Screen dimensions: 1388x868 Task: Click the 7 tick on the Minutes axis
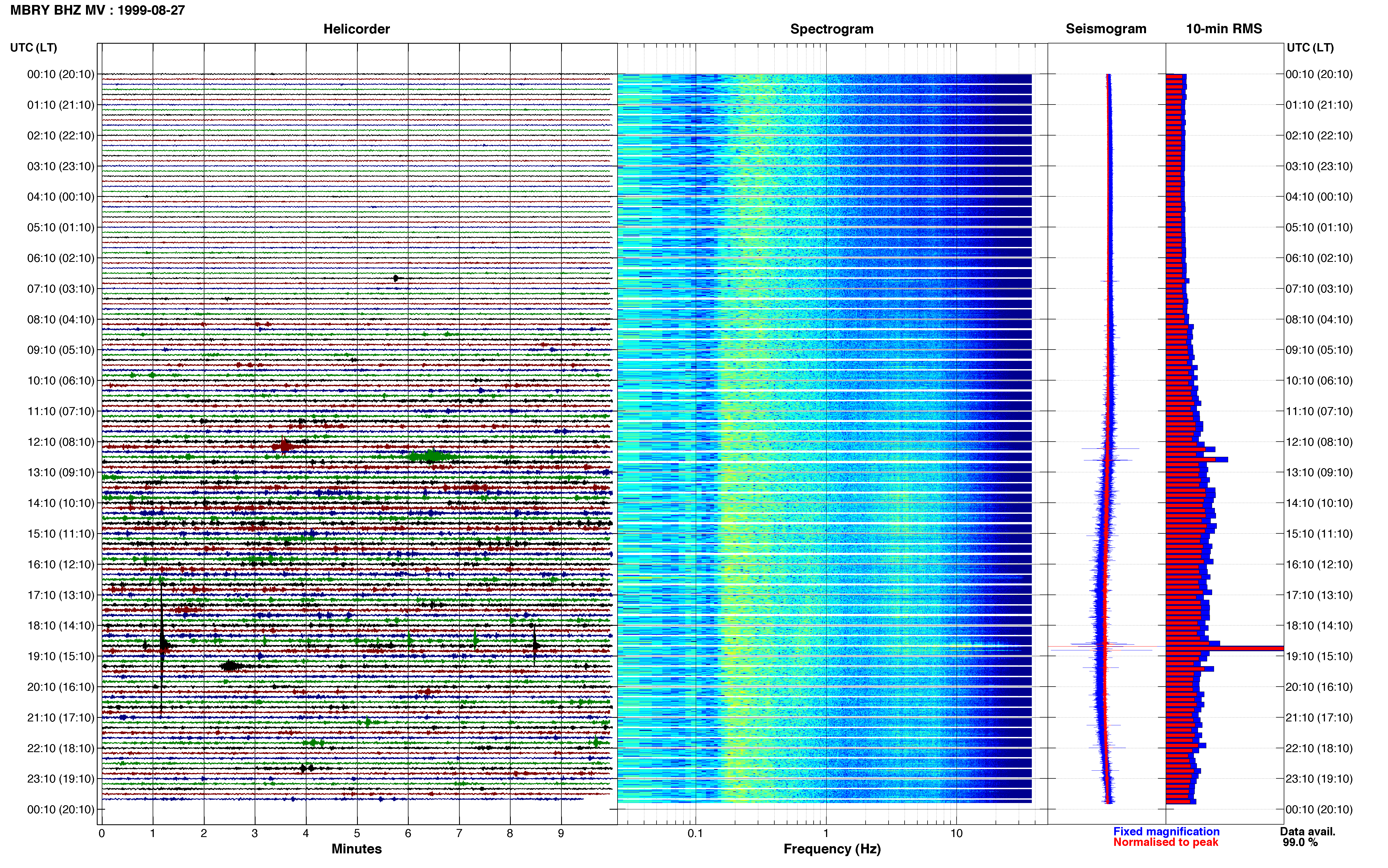coord(459,833)
